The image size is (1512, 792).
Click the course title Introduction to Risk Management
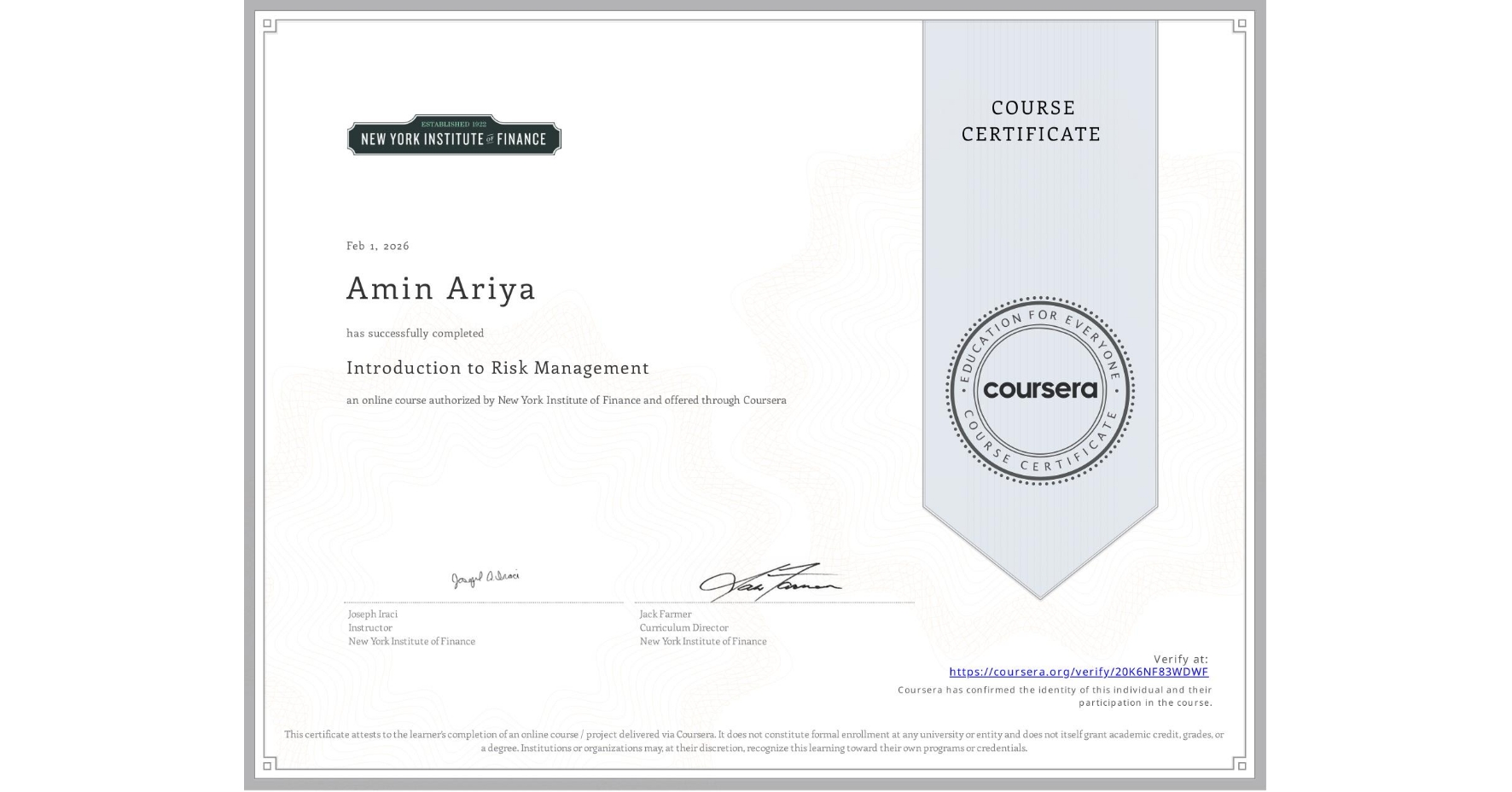click(497, 367)
